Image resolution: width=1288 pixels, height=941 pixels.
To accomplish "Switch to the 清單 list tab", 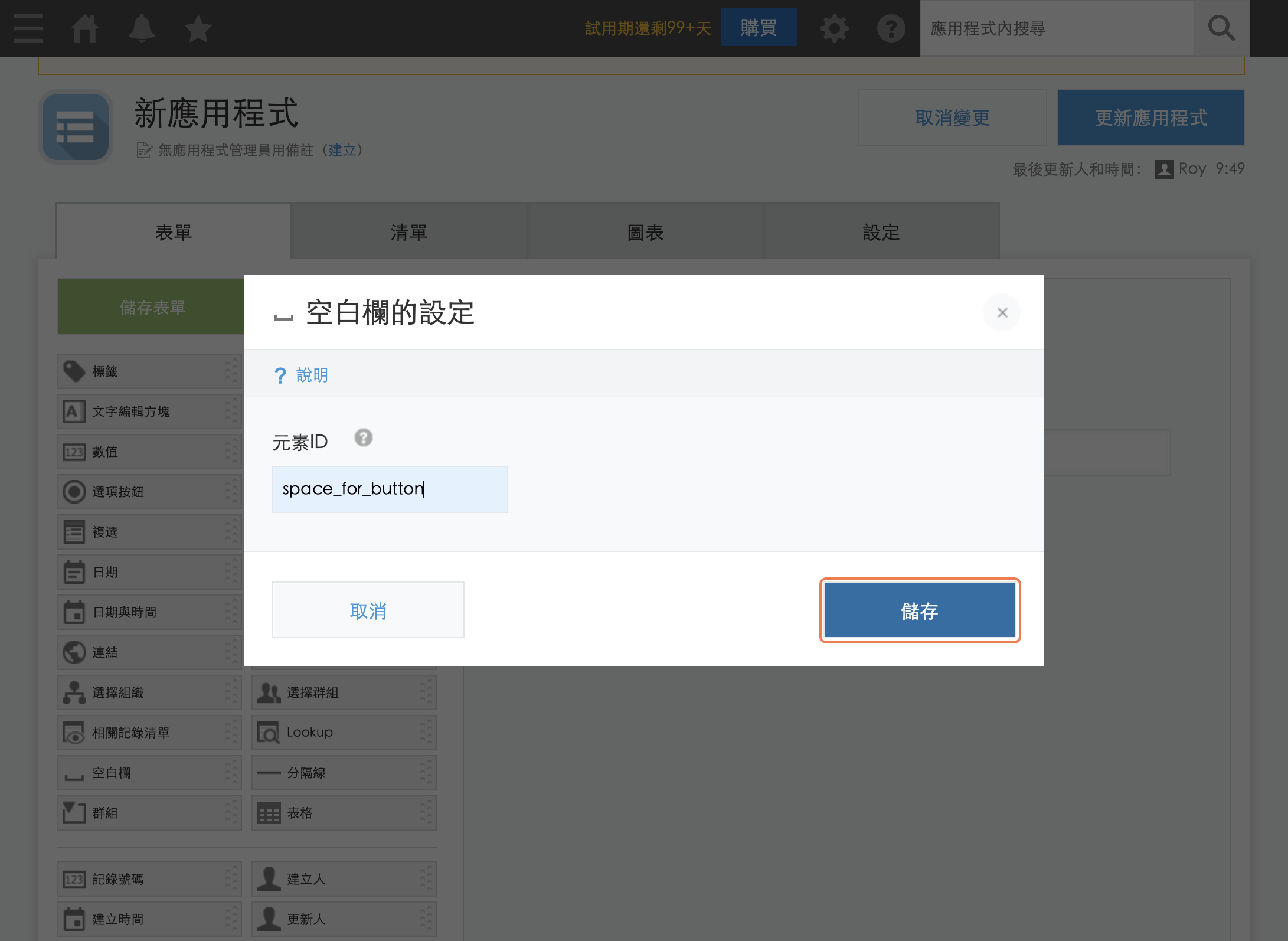I will [x=409, y=232].
